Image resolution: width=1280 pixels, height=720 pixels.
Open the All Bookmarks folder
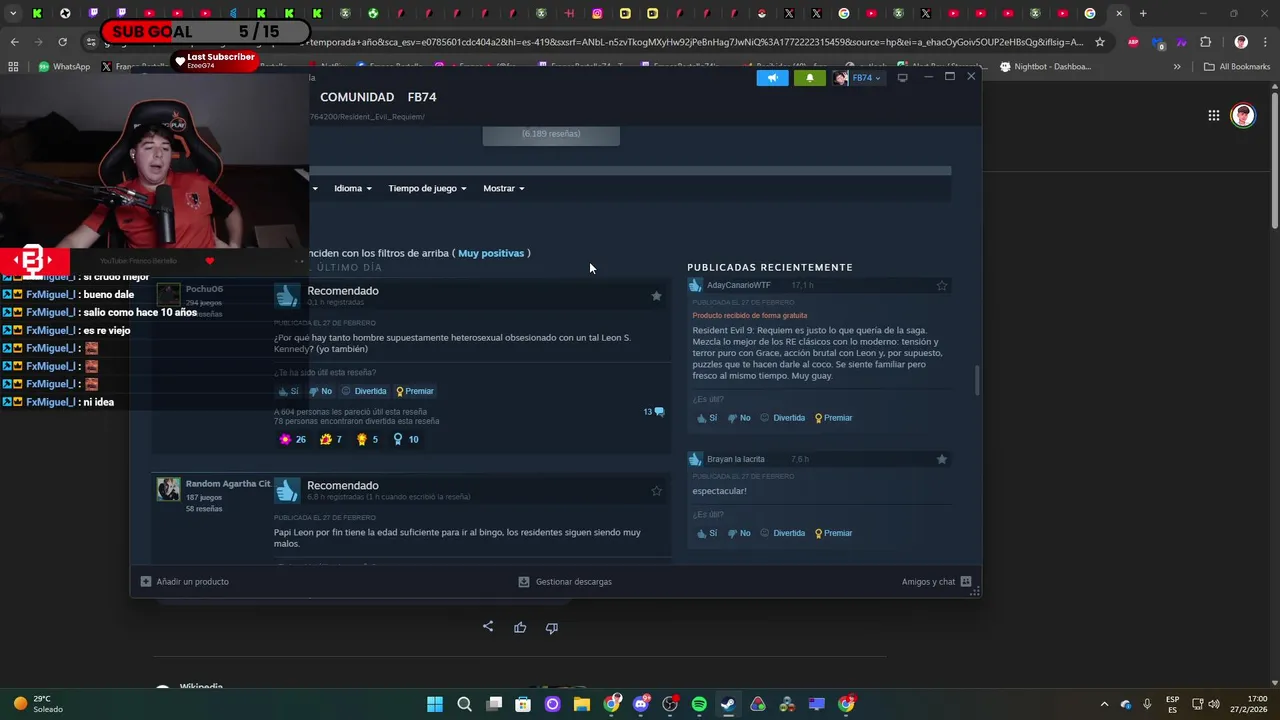tap(1237, 67)
